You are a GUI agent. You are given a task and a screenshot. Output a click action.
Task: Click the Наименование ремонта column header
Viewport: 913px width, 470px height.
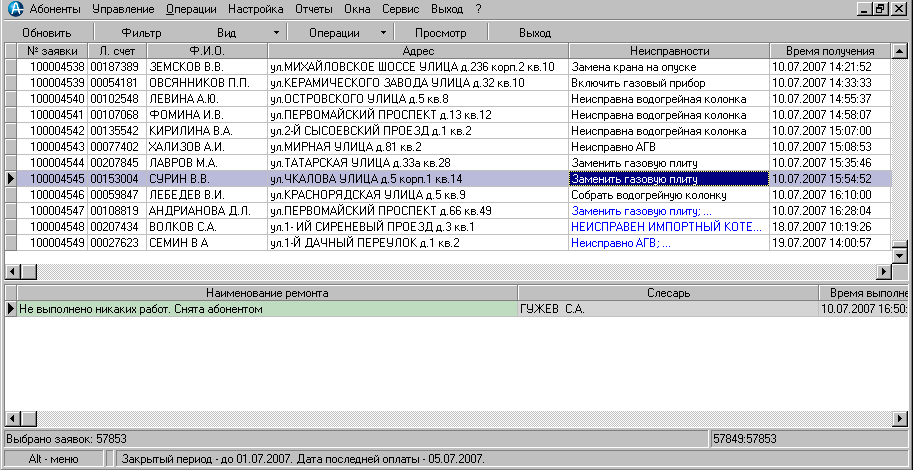pyautogui.click(x=267, y=292)
